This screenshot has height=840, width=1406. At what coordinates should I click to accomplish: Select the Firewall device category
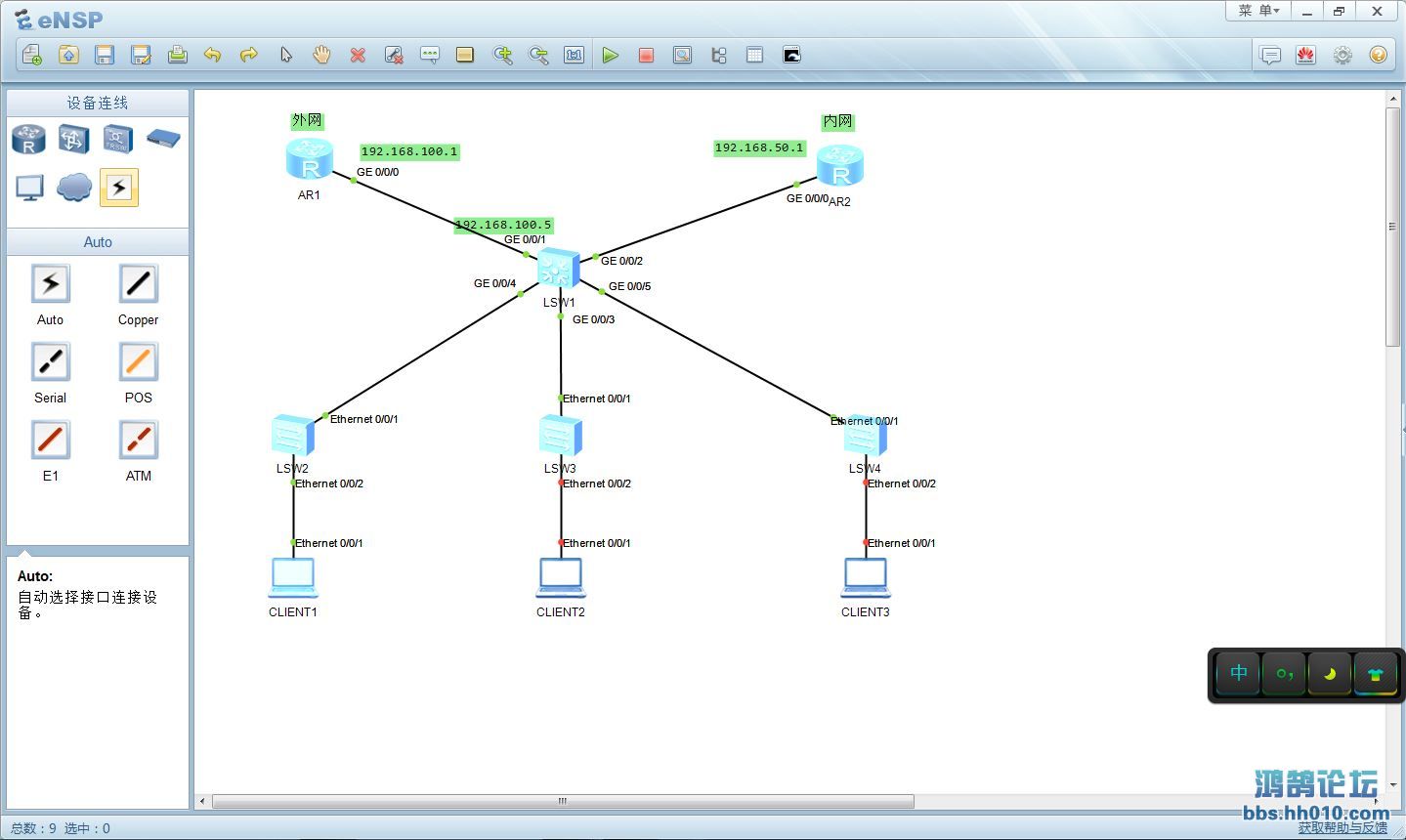click(x=163, y=138)
